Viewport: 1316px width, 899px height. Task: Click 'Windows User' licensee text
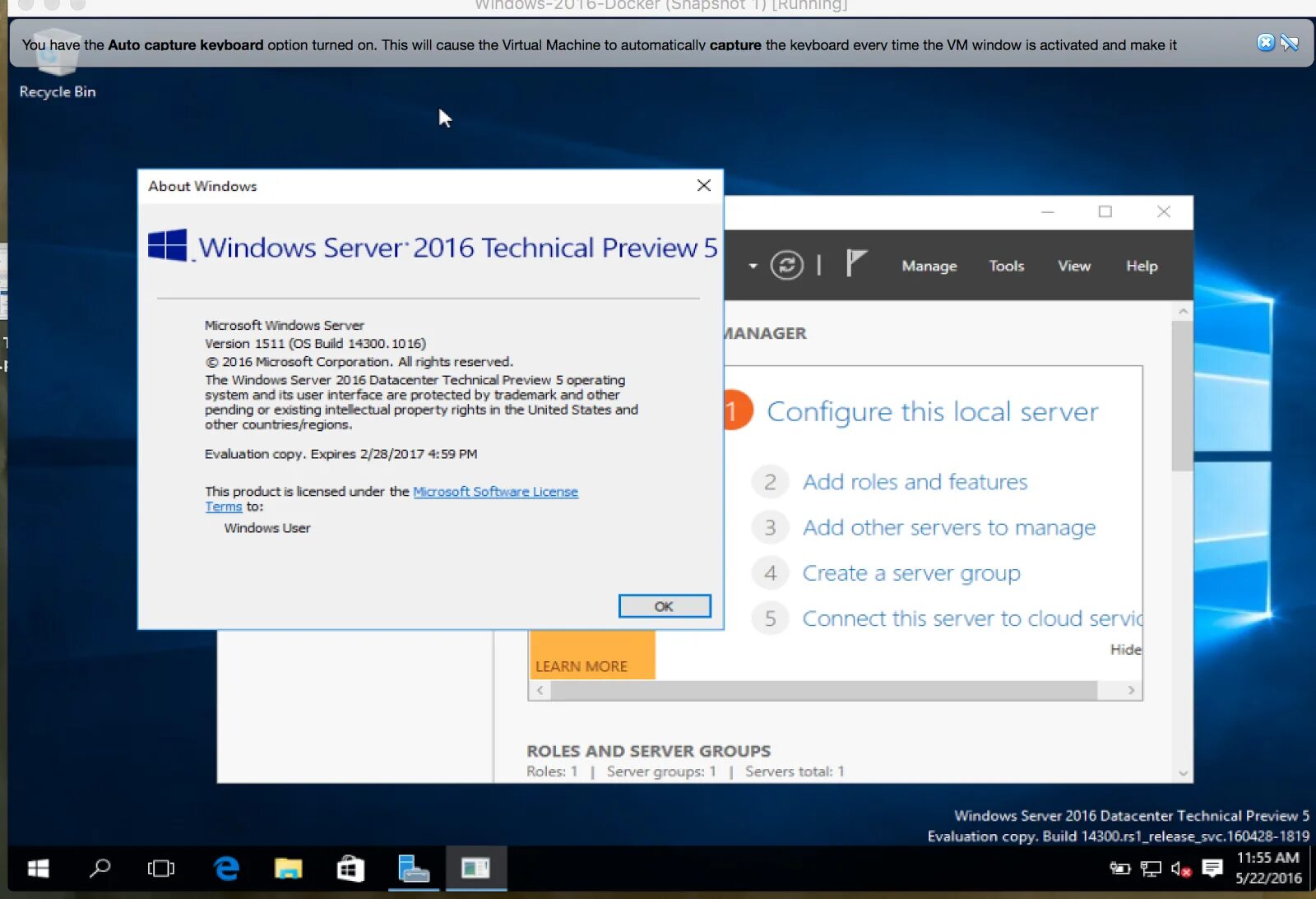pos(267,528)
